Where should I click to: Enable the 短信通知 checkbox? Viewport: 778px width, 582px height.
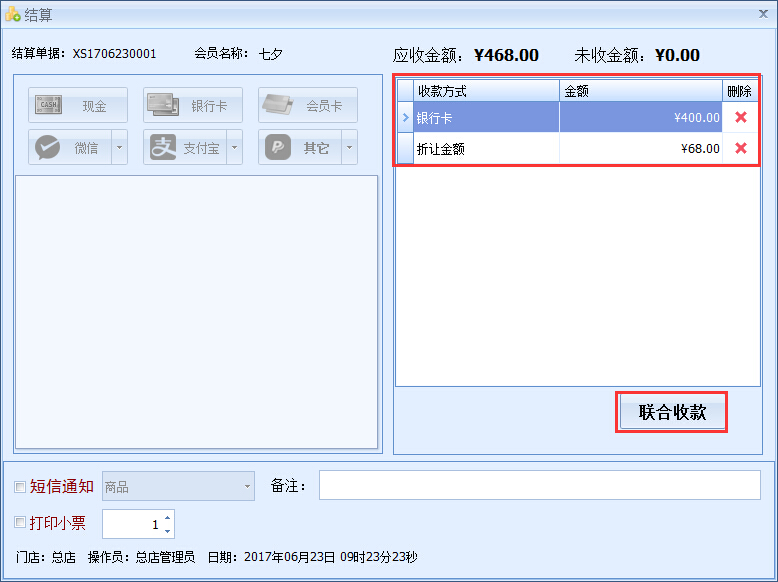[x=20, y=487]
